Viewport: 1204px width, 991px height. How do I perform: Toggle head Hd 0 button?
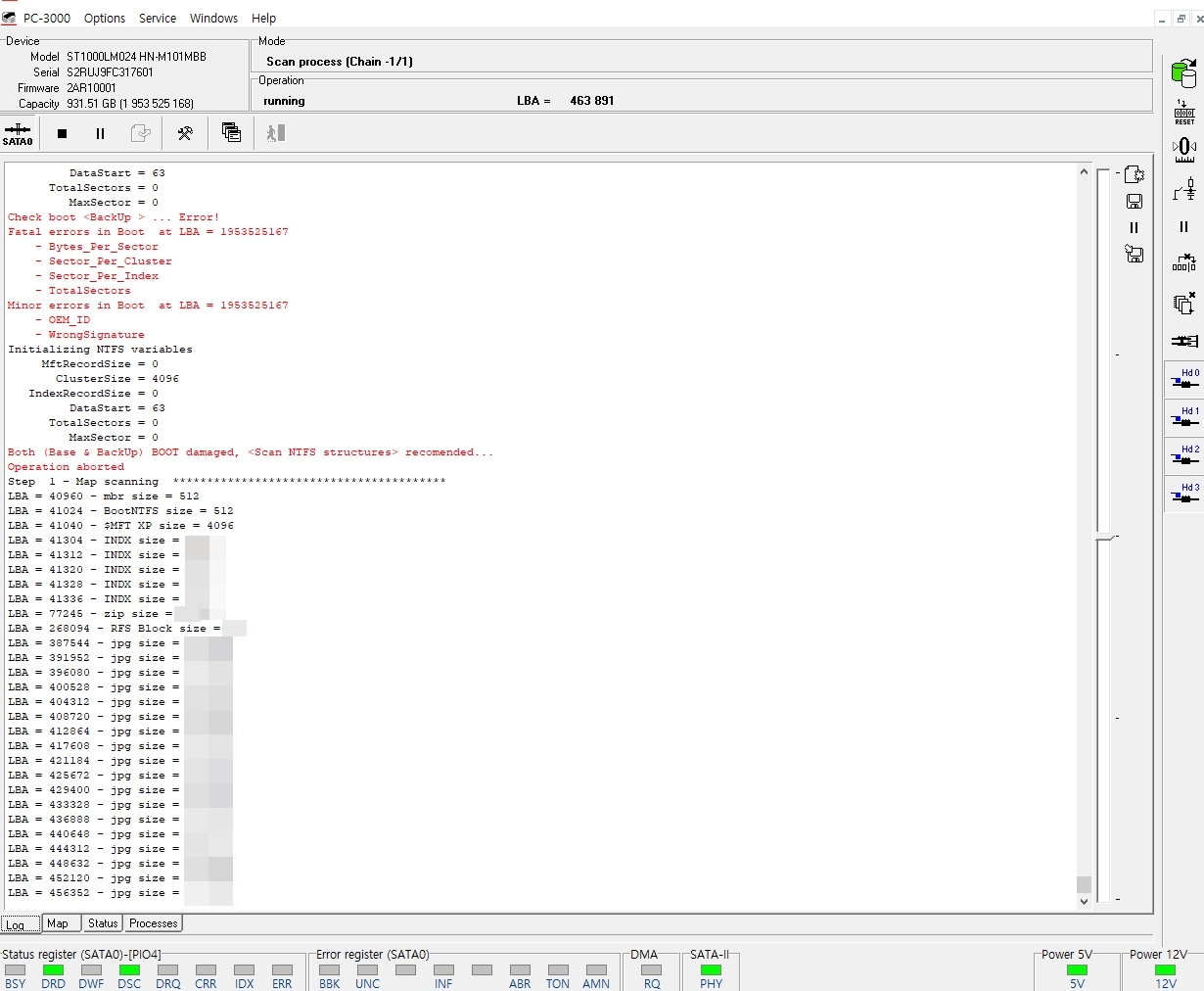click(x=1184, y=380)
